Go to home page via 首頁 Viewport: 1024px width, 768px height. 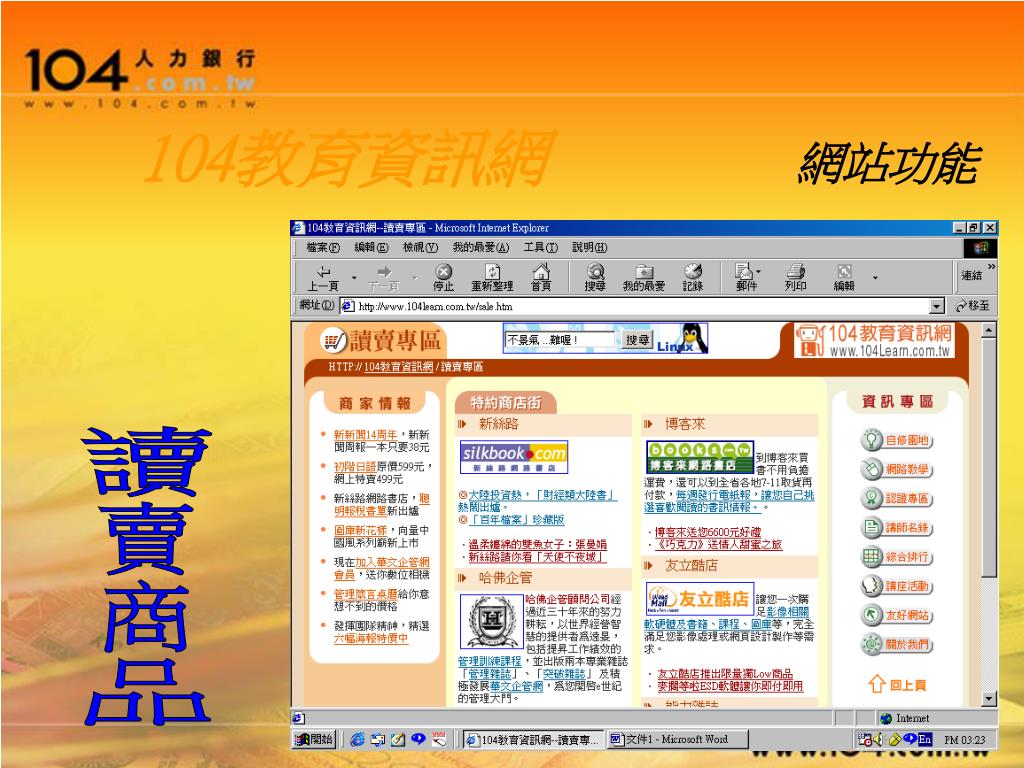541,278
